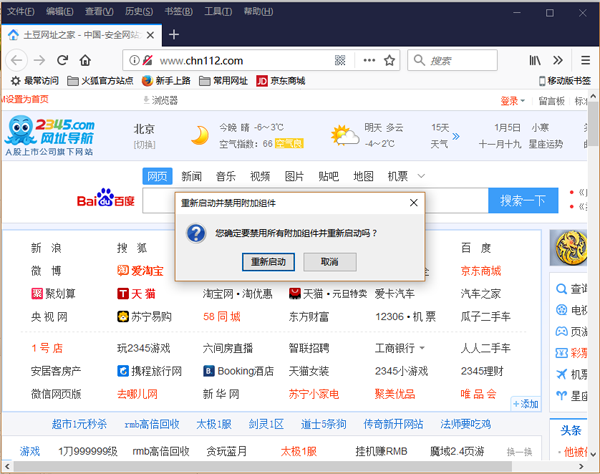Image resolution: width=600 pixels, height=474 pixels.
Task: Show more tools overflow chevron
Action: coord(558,60)
